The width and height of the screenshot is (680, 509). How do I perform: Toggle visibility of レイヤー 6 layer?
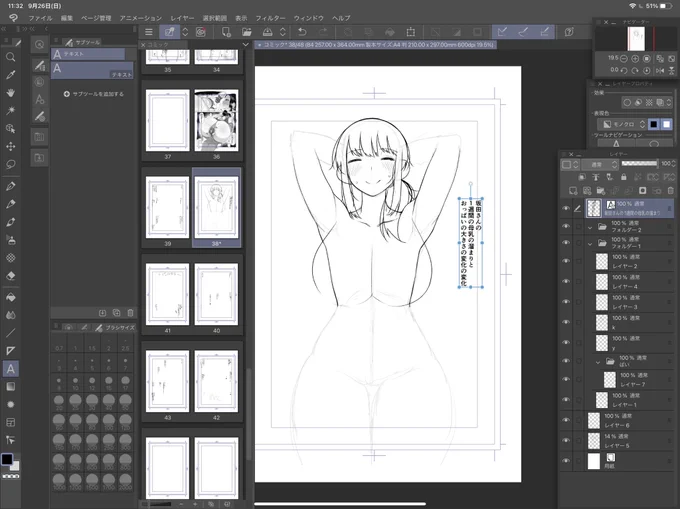point(566,420)
